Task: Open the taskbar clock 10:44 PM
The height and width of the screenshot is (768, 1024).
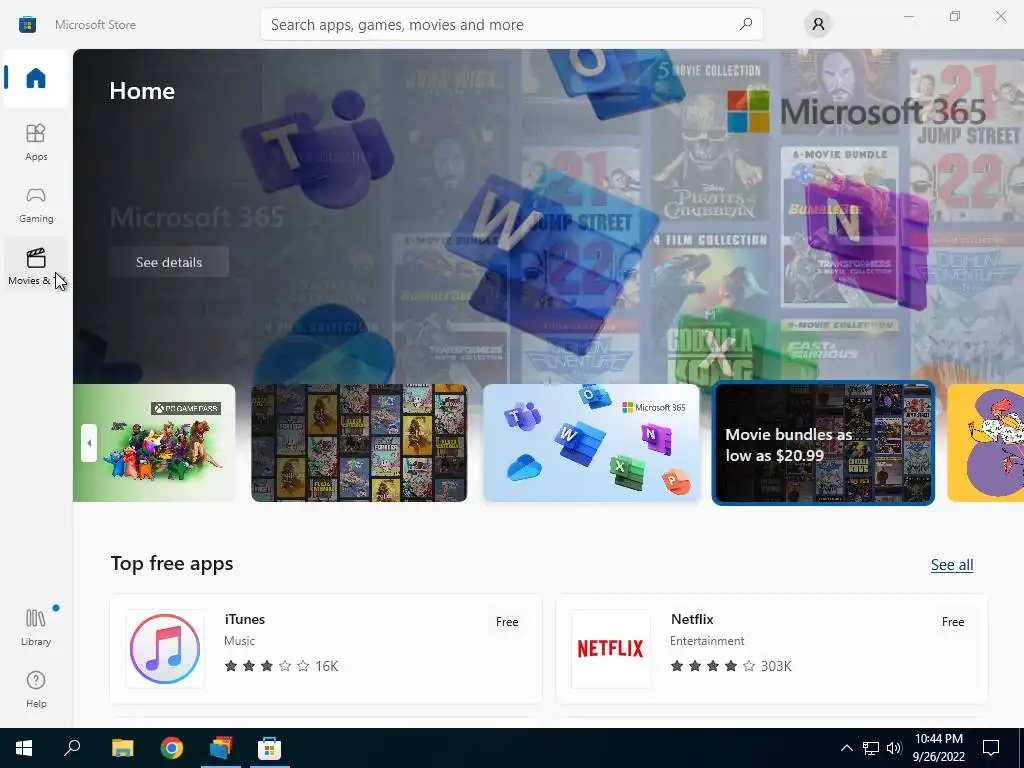Action: tap(938, 748)
